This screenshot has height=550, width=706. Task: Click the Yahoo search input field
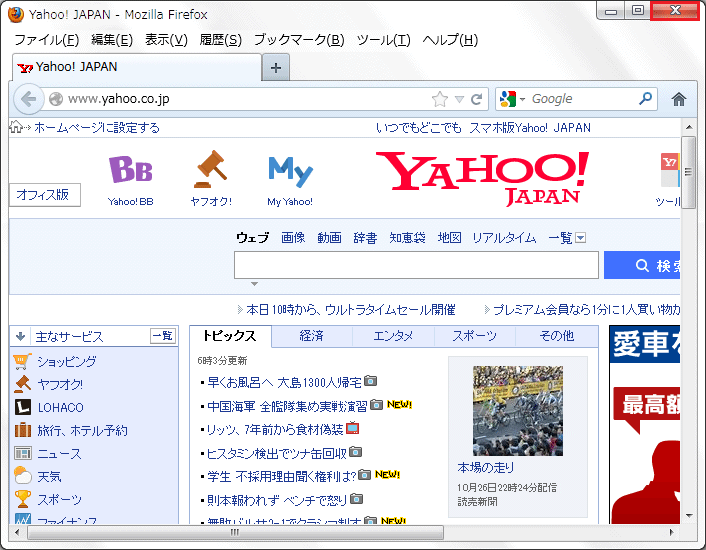(416, 265)
